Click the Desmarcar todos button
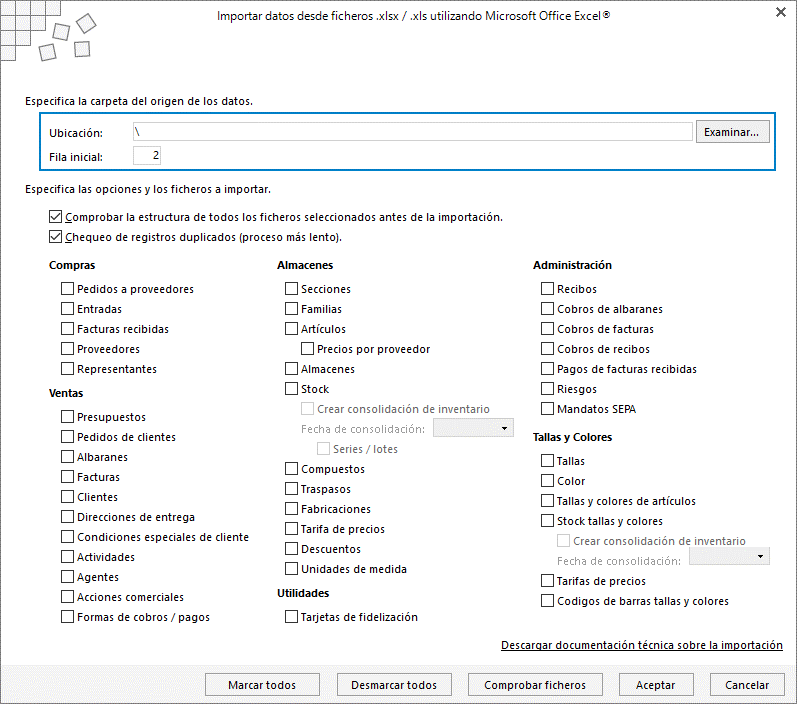This screenshot has height=704, width=797. point(394,685)
